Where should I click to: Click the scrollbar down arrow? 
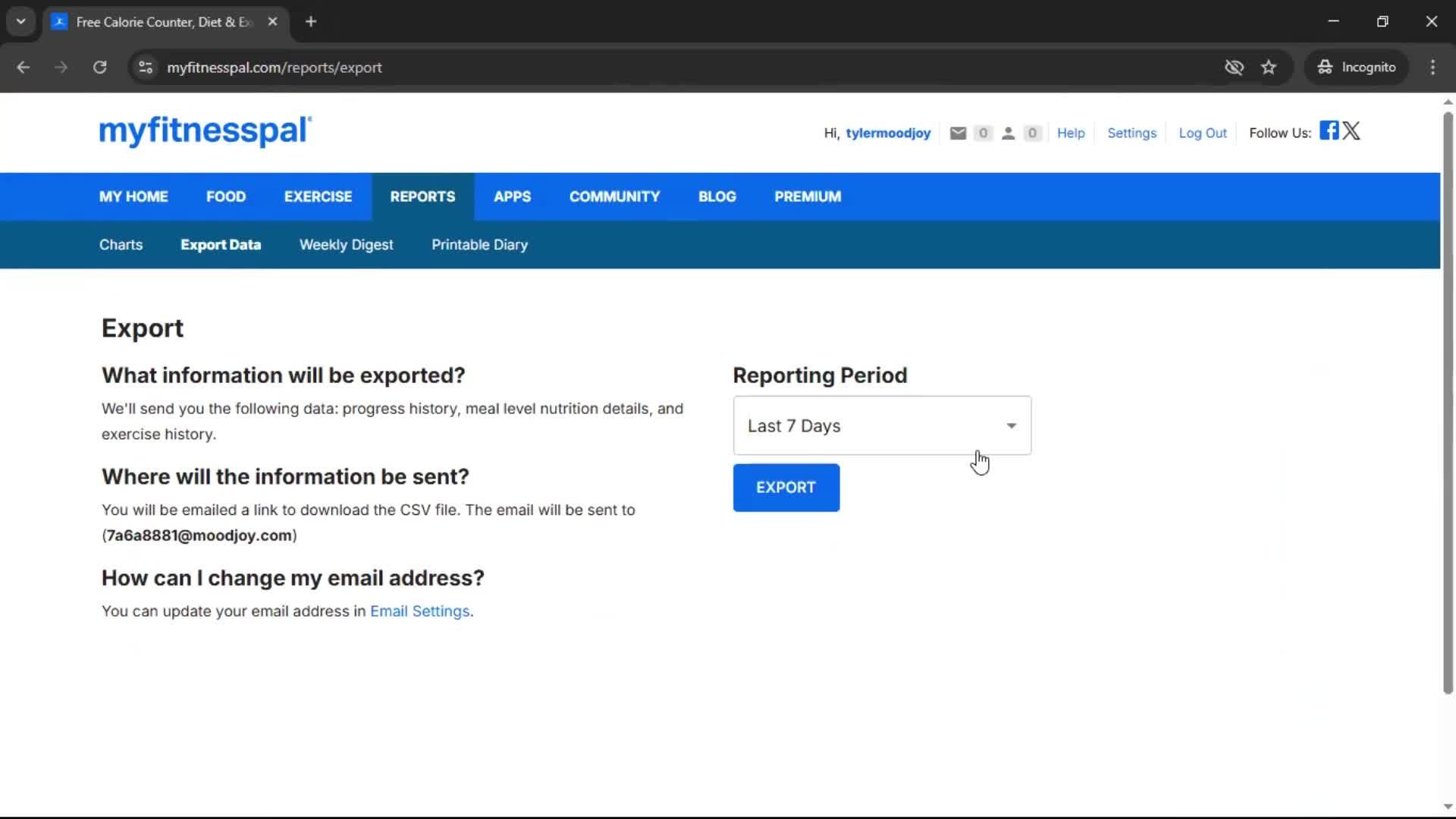1448,807
